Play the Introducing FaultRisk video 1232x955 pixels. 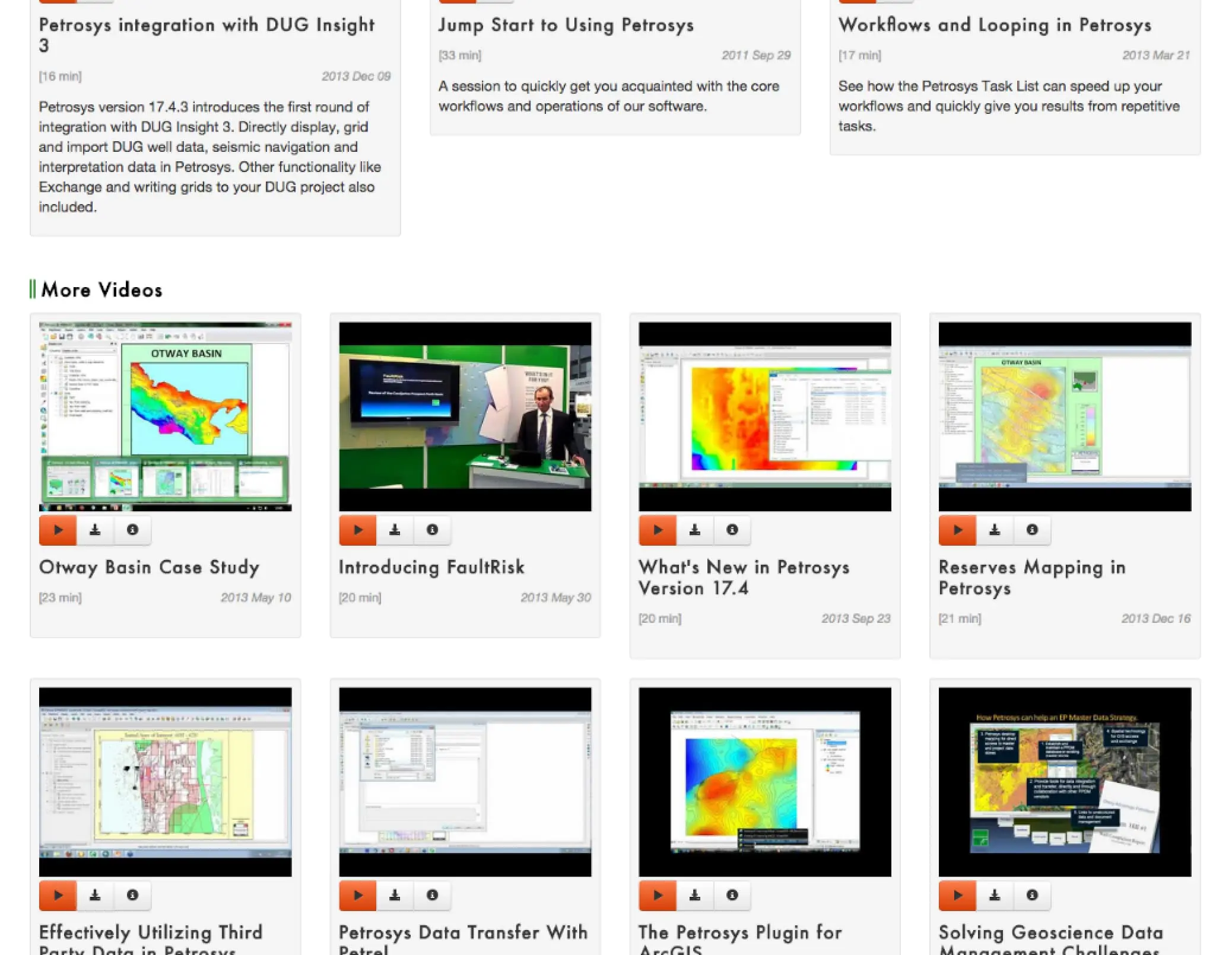[x=357, y=530]
